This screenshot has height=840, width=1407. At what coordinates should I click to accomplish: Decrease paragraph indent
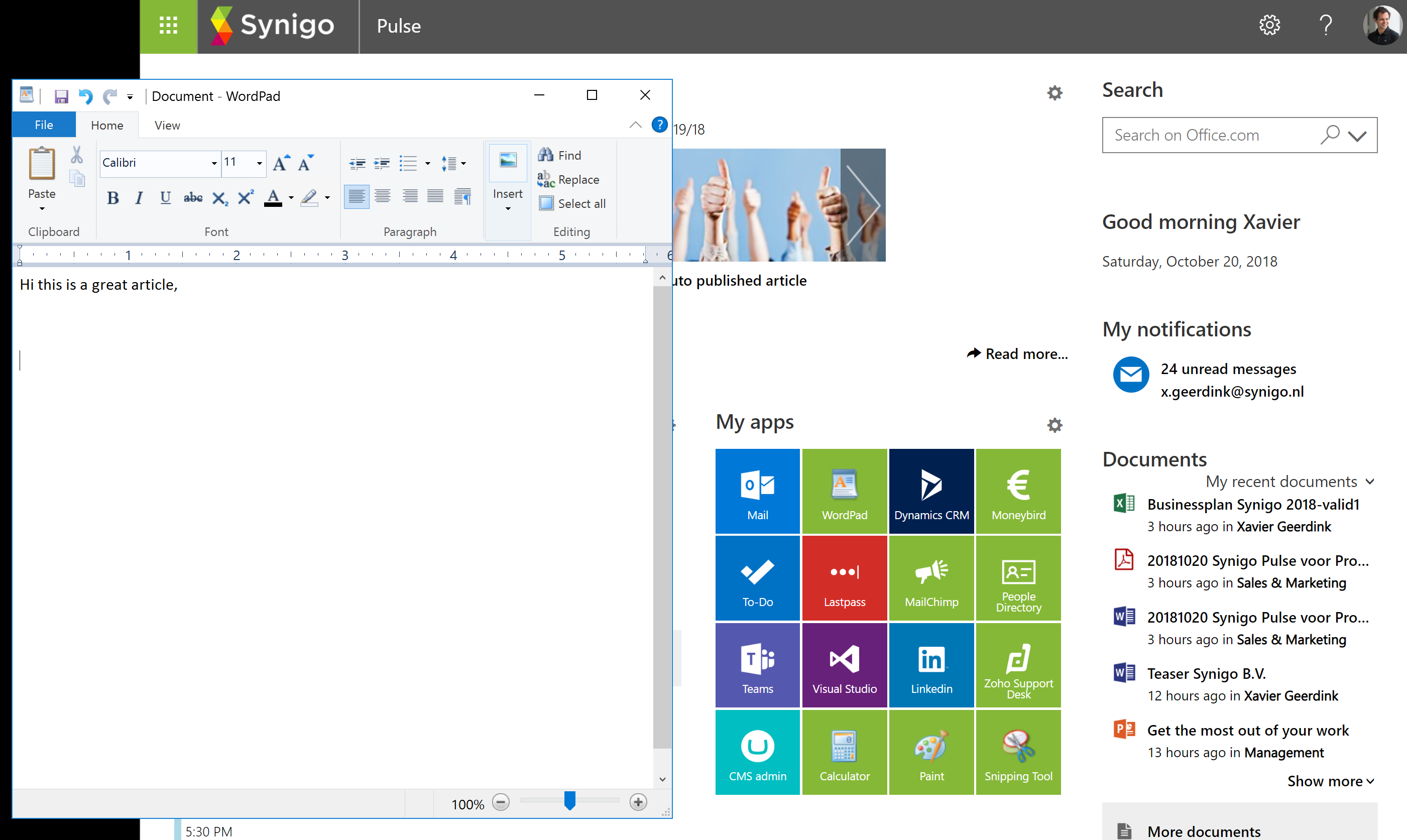357,164
